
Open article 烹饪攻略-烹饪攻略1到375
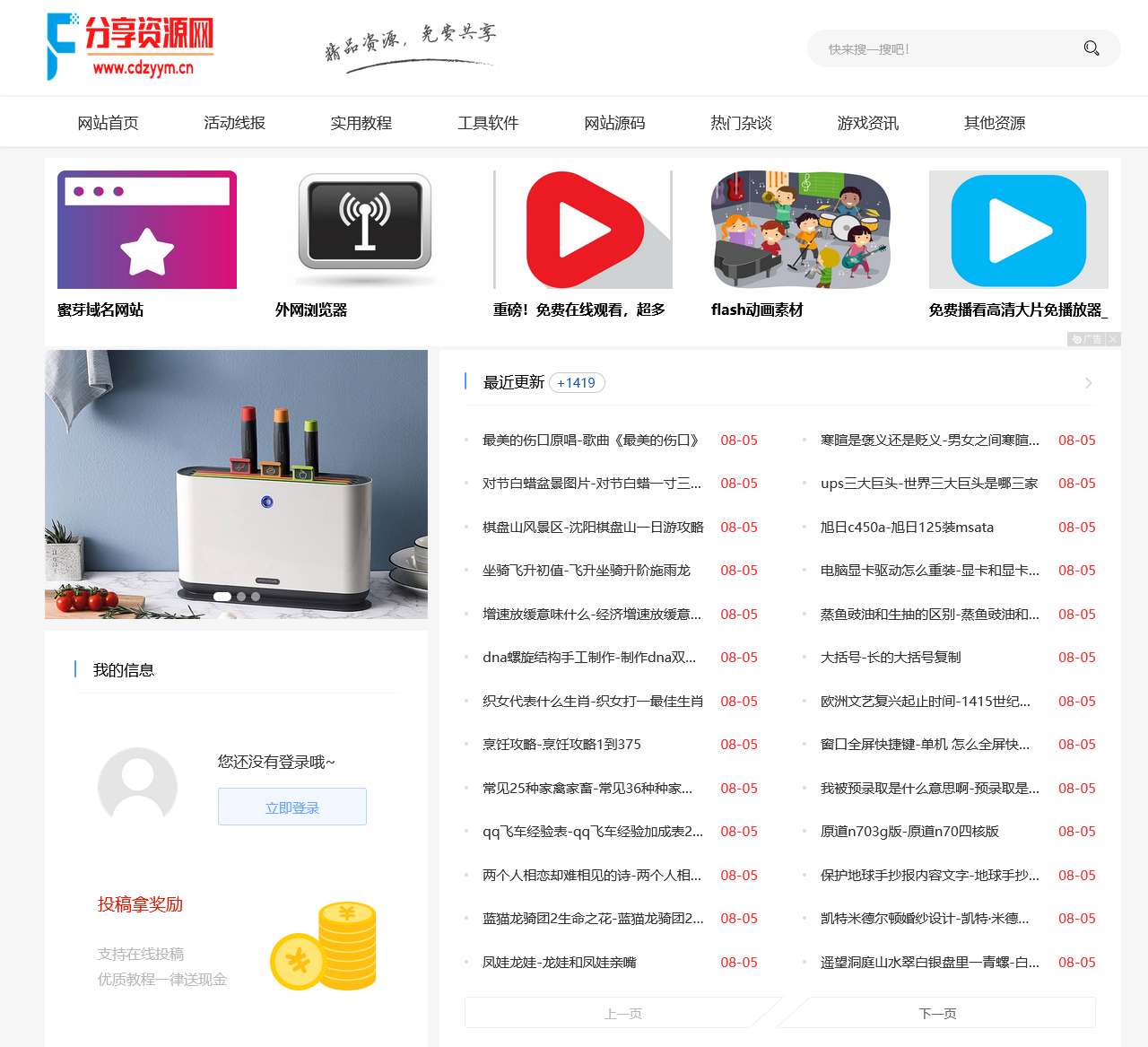tap(561, 745)
